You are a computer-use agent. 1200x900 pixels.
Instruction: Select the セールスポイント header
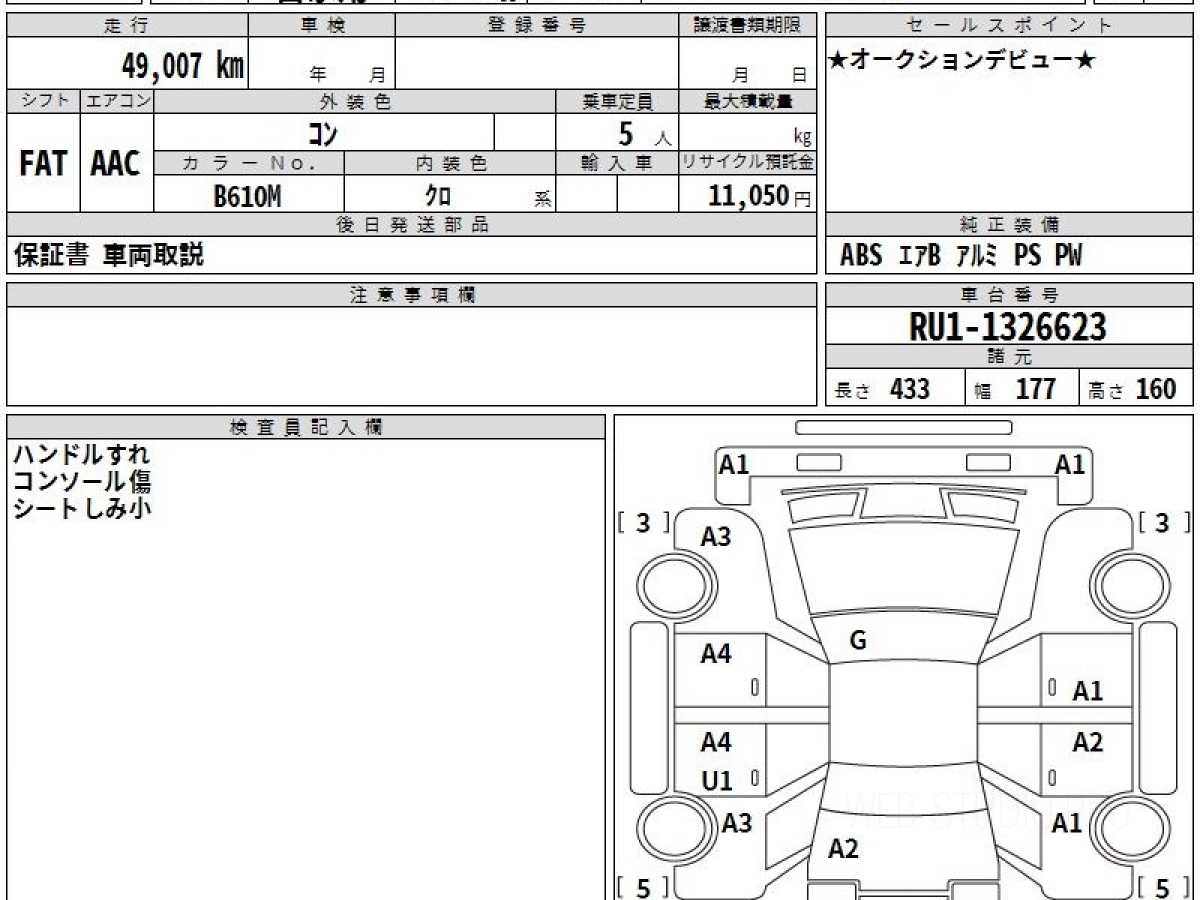pos(1009,26)
